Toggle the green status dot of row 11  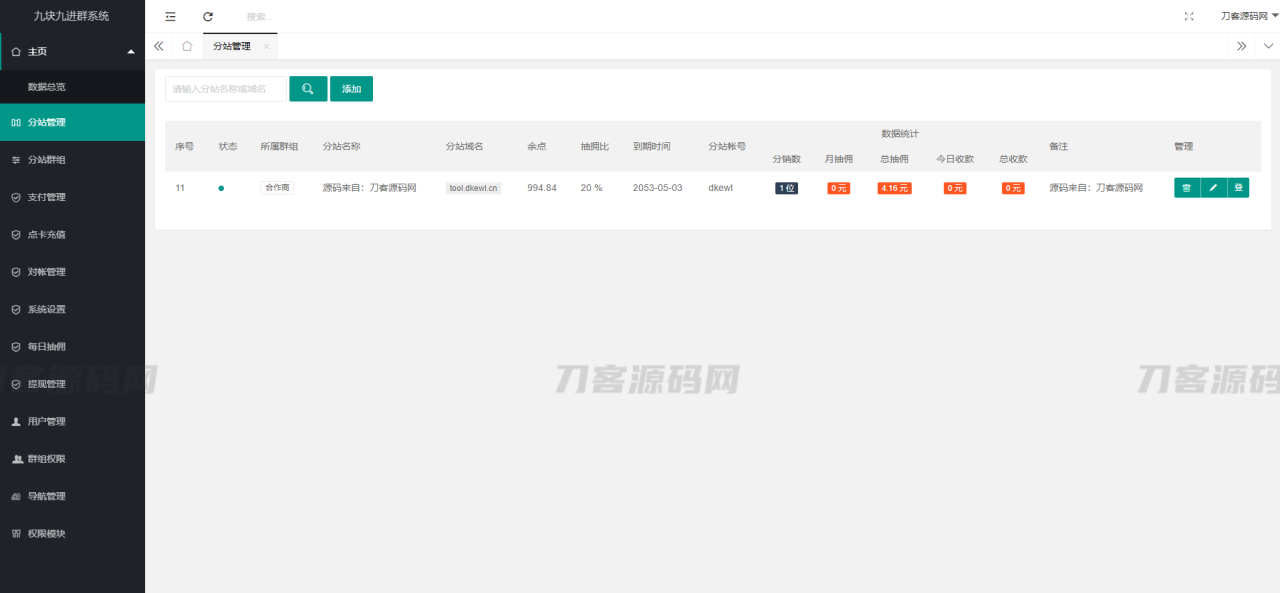click(x=221, y=188)
